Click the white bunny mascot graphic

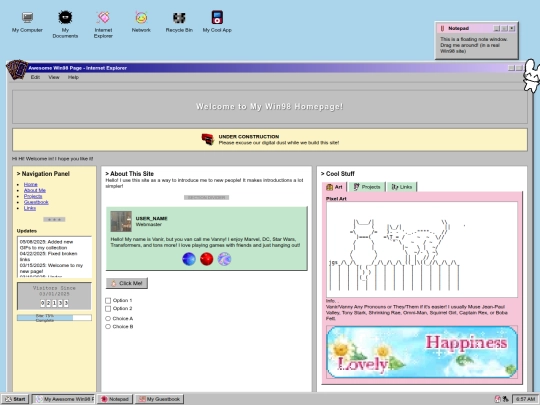click(531, 76)
